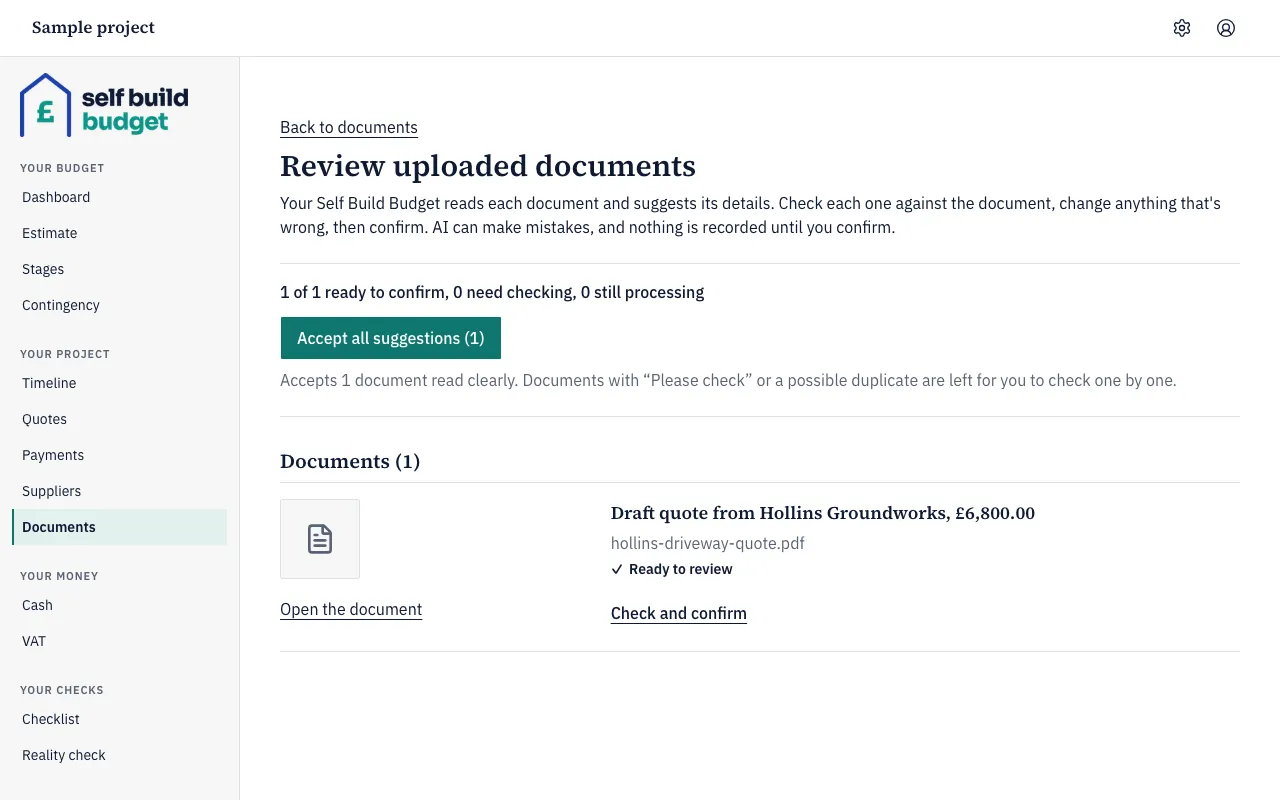
Task: Select Documents in the sidebar
Action: point(119,527)
